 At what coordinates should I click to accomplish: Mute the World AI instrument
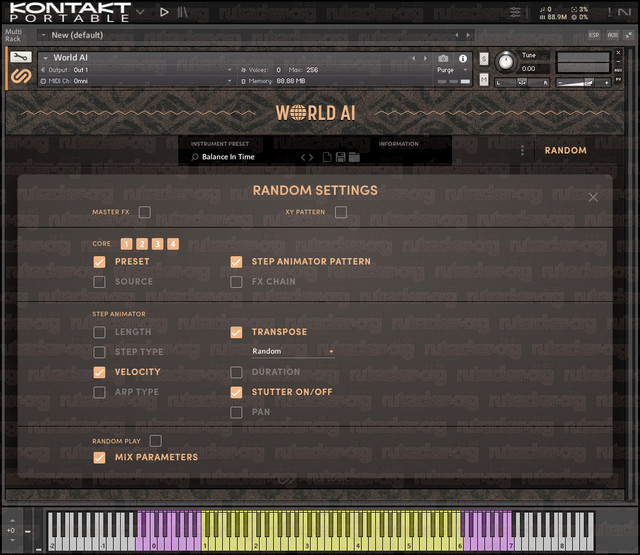tap(484, 79)
